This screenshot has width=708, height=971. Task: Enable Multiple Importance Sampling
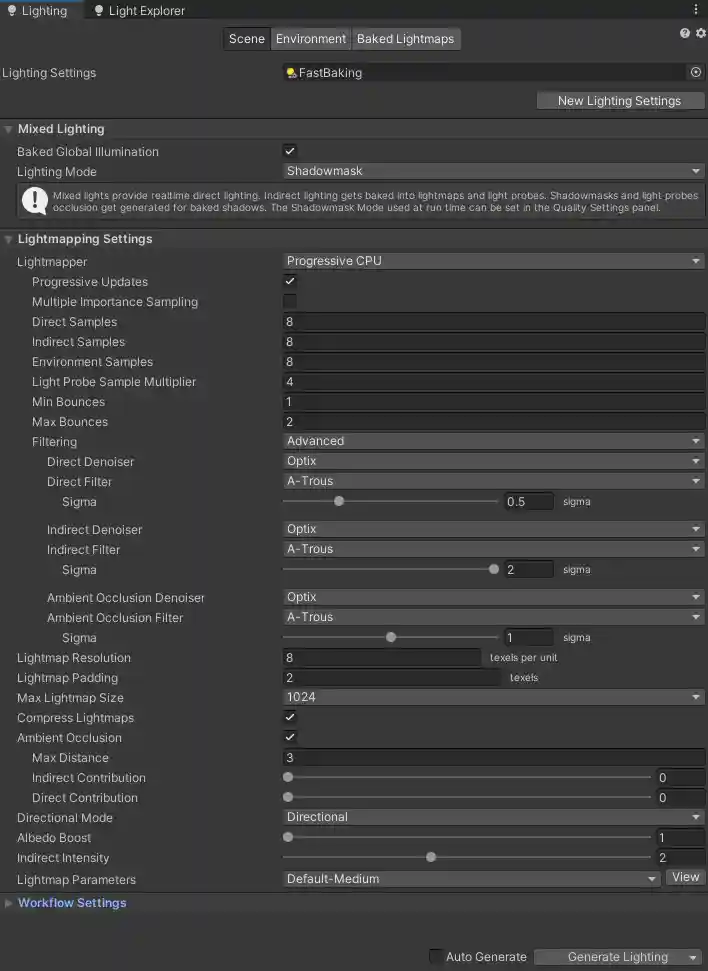tap(289, 301)
